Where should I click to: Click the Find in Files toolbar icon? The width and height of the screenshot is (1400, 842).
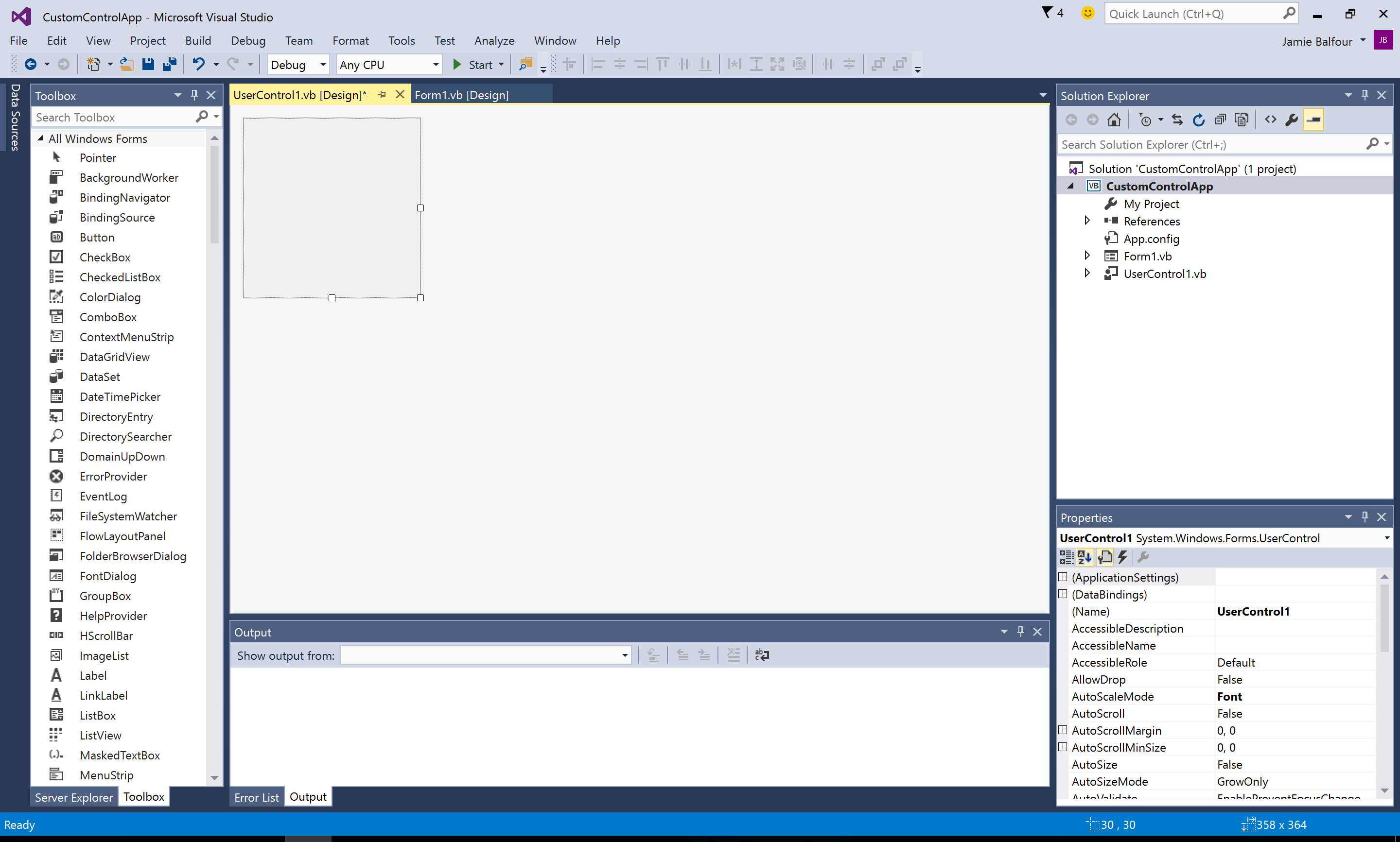[x=525, y=65]
